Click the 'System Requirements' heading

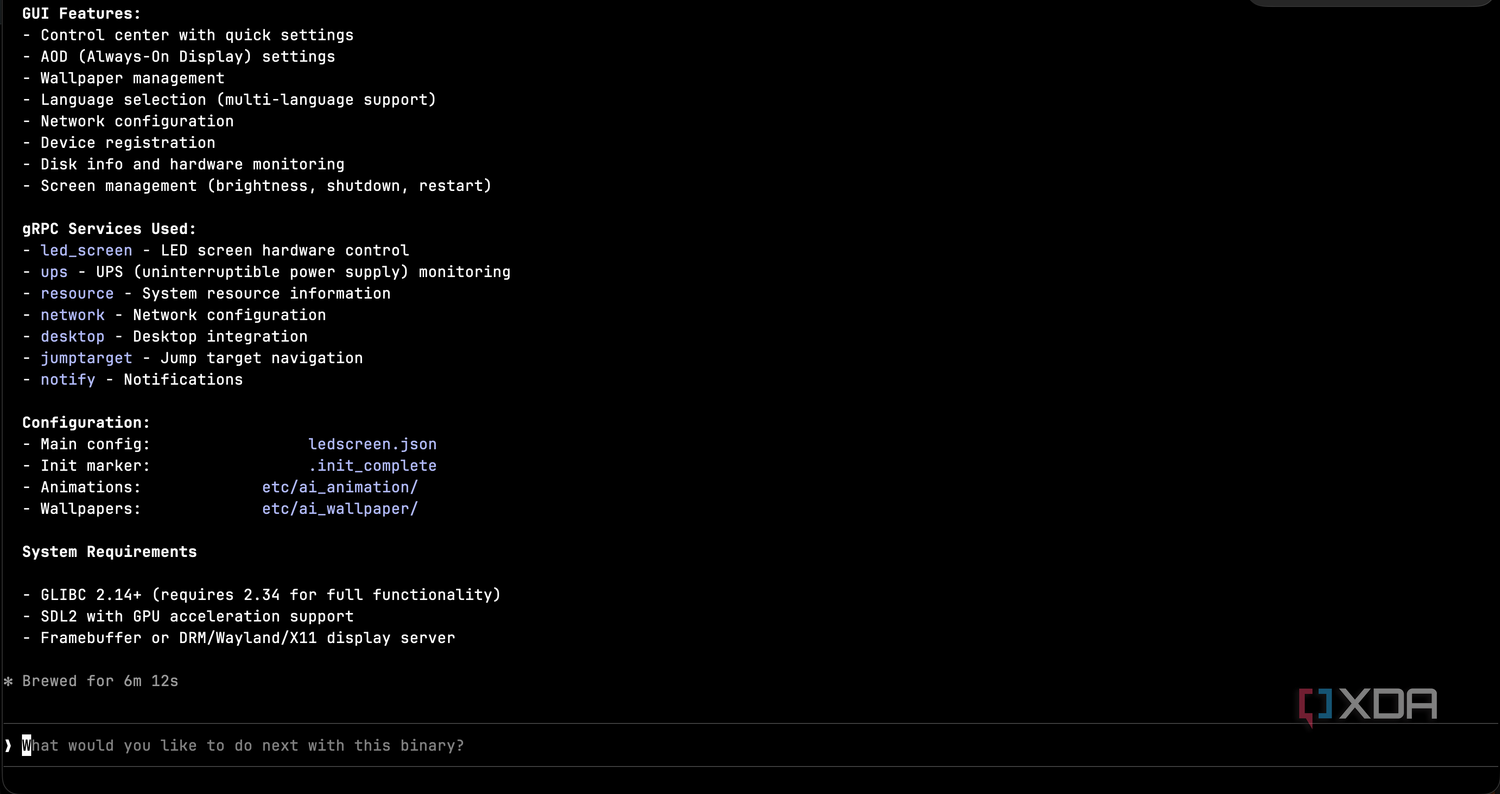click(x=109, y=552)
